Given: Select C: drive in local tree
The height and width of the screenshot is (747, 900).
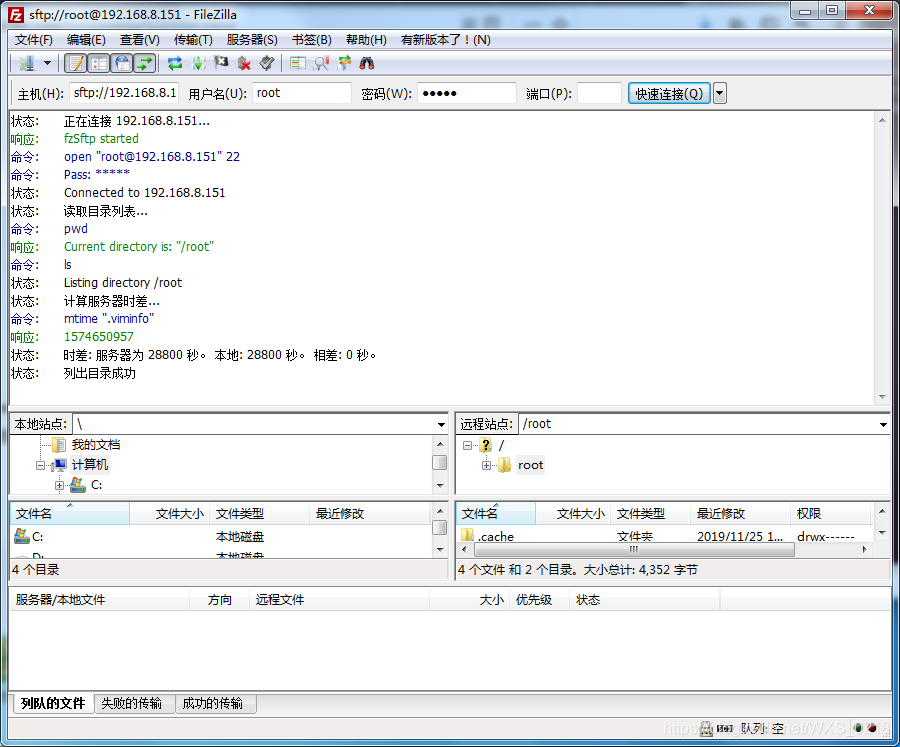Looking at the screenshot, I should (x=96, y=486).
